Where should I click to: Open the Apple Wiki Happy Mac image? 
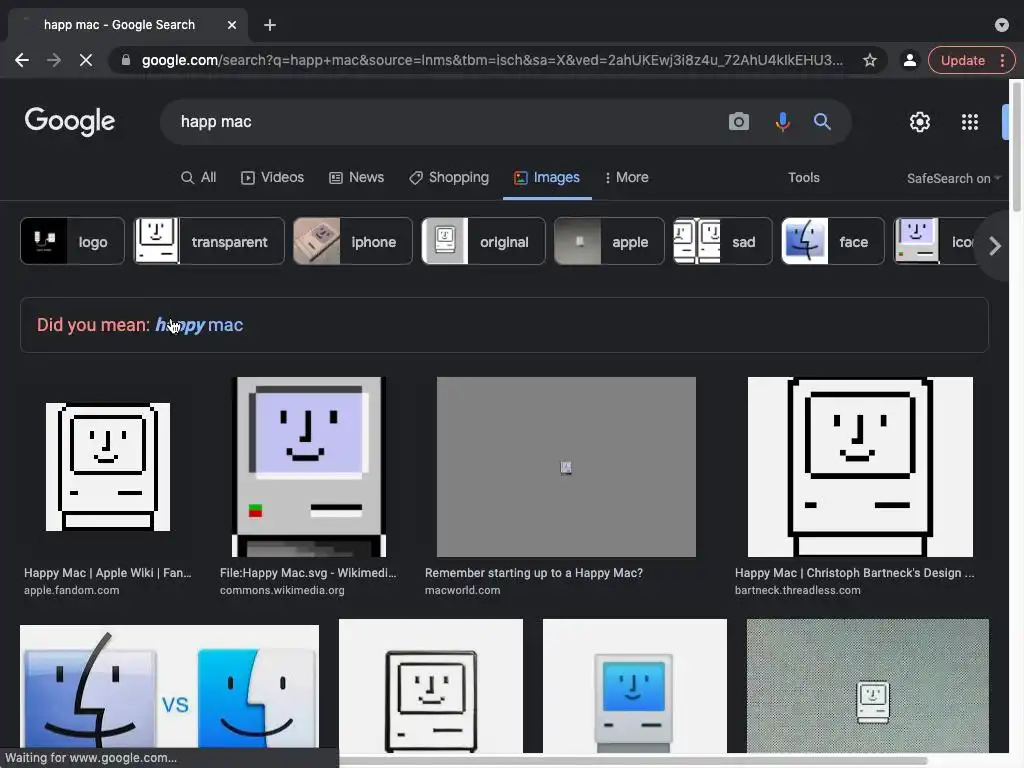[x=108, y=467]
